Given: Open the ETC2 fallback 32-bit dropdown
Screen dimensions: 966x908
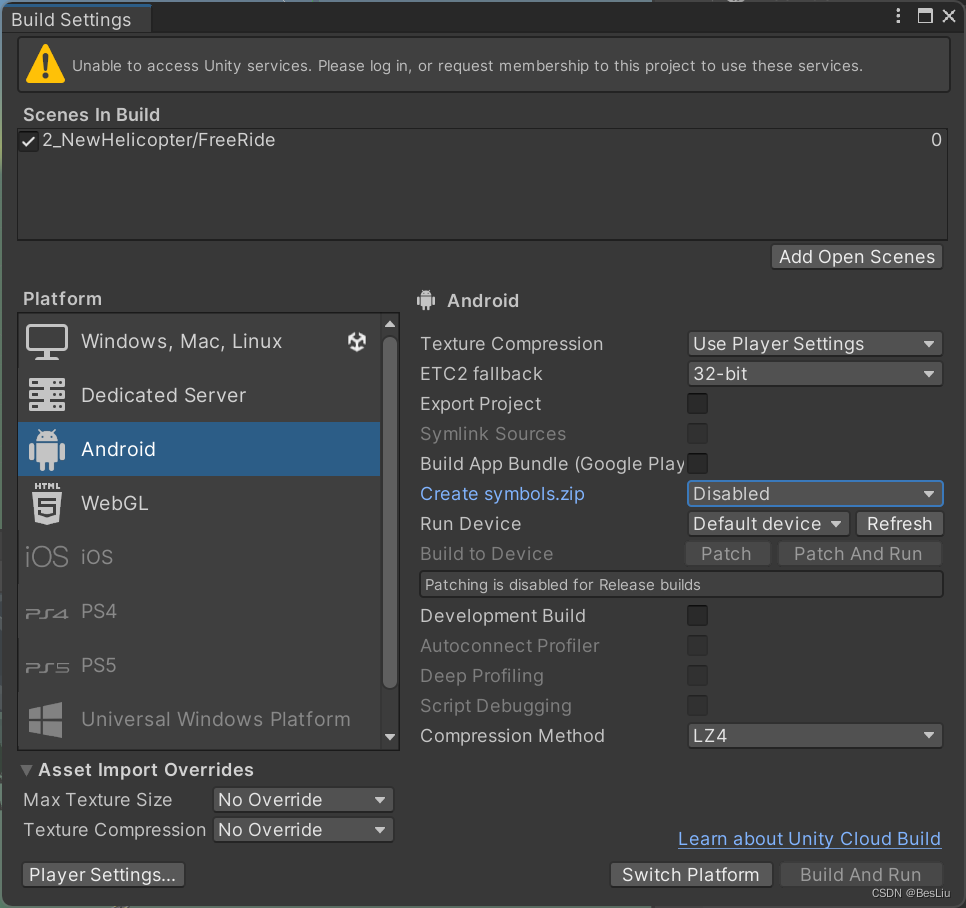Looking at the screenshot, I should click(x=814, y=374).
